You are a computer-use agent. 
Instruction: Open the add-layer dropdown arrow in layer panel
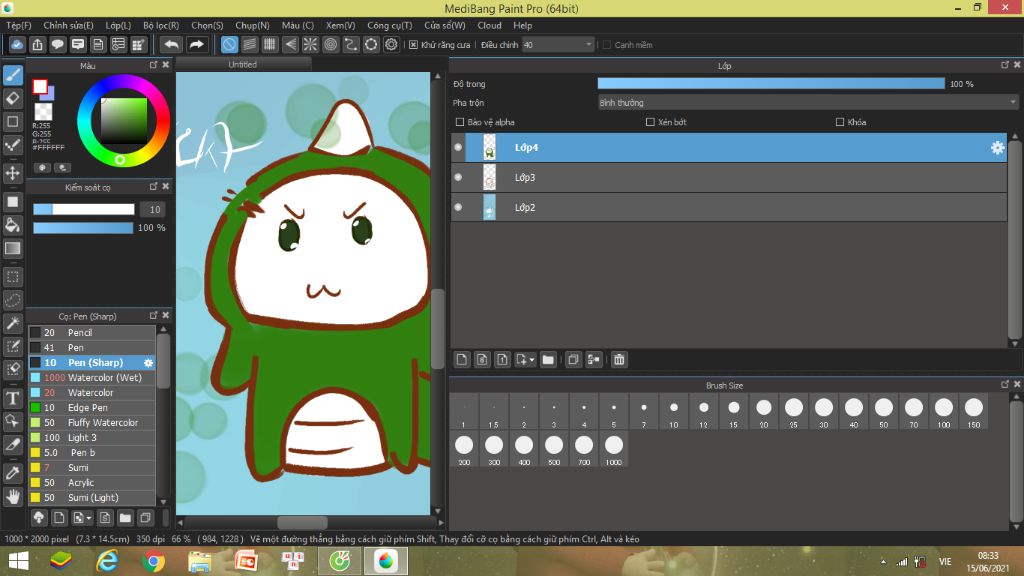532,360
